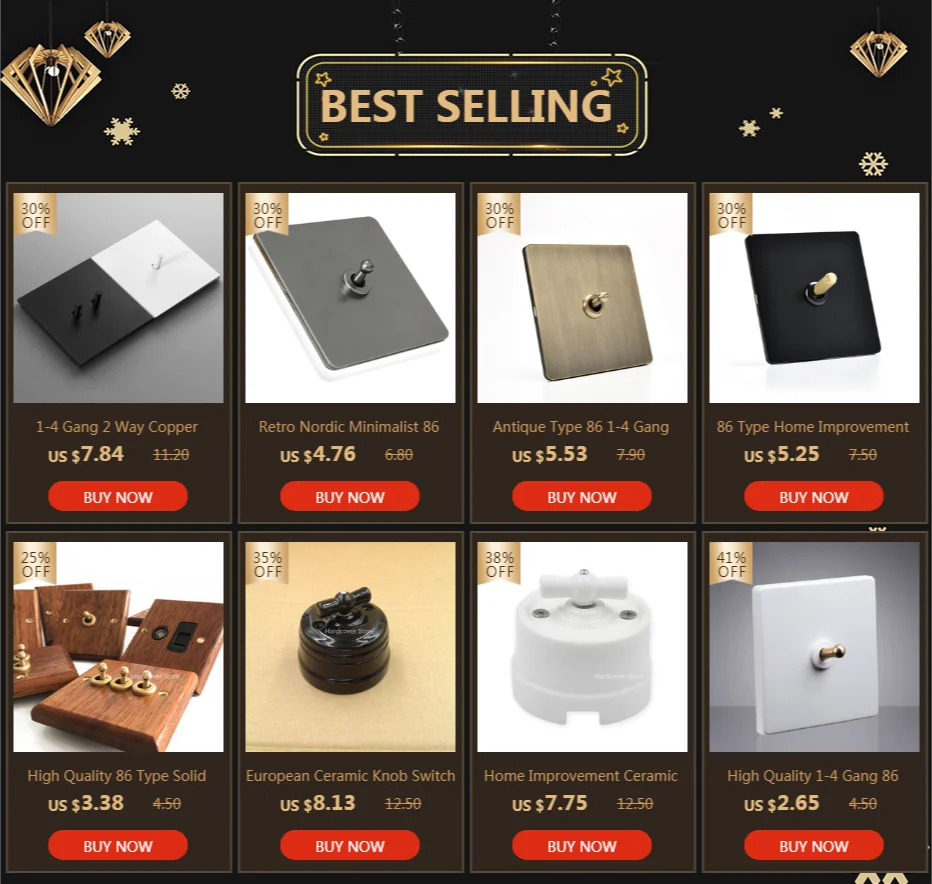The width and height of the screenshot is (932, 884).
Task: Click BUY NOW for European Ceramic Knob Switch
Action: point(350,845)
